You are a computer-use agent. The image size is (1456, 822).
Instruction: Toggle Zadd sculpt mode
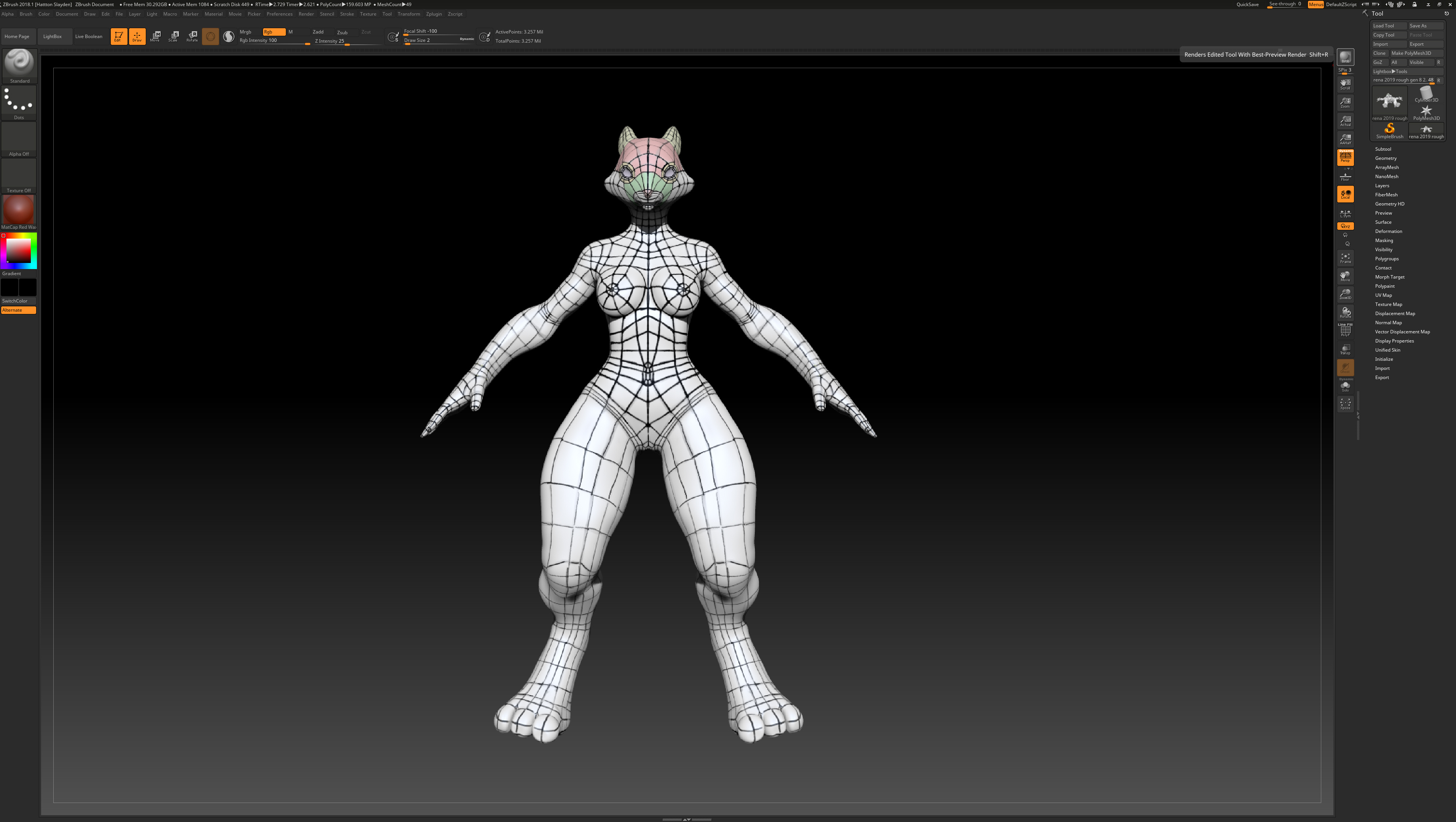tap(318, 32)
